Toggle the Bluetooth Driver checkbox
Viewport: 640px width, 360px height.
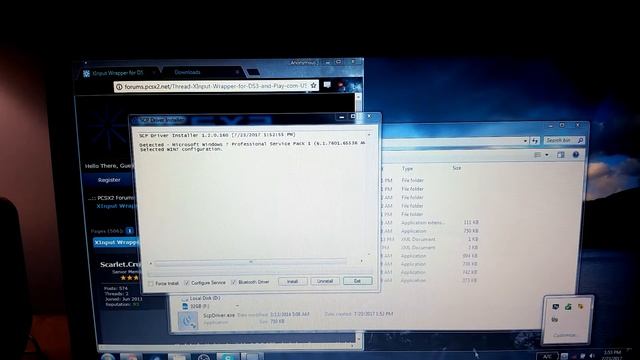point(233,282)
